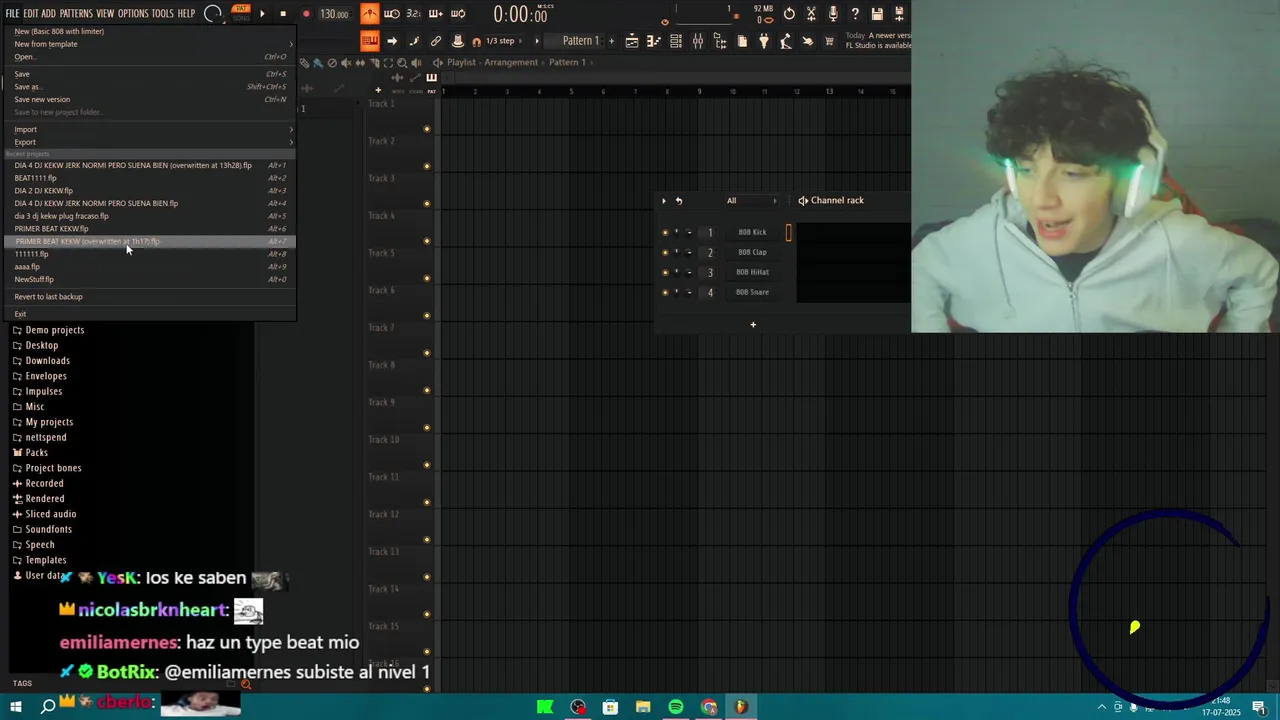The width and height of the screenshot is (1280, 720).
Task: Click the 808 Snare channel button
Action: coord(752,292)
